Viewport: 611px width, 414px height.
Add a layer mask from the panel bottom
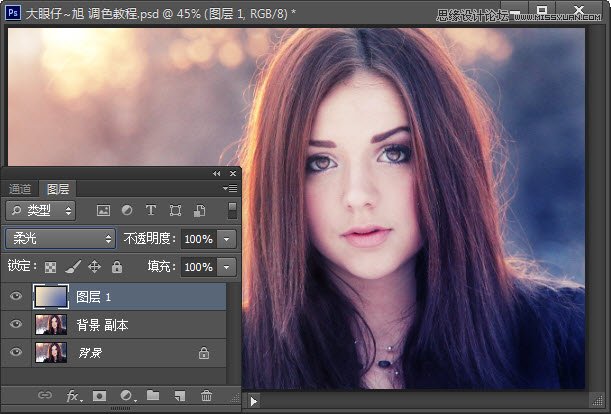[x=99, y=396]
